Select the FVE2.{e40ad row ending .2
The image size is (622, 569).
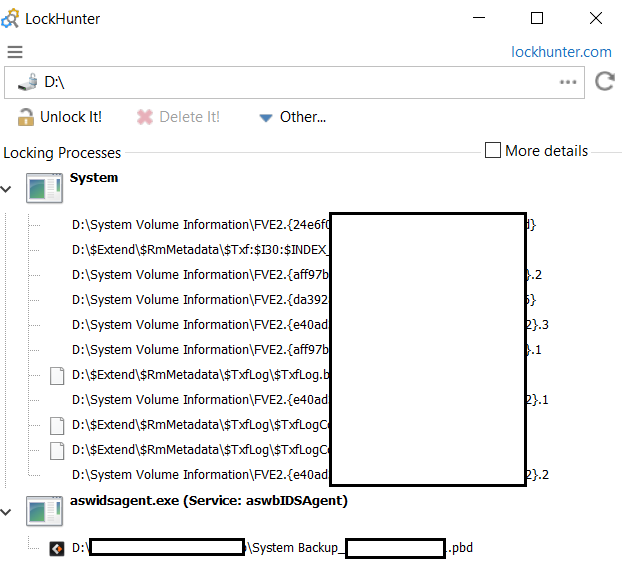(310, 475)
